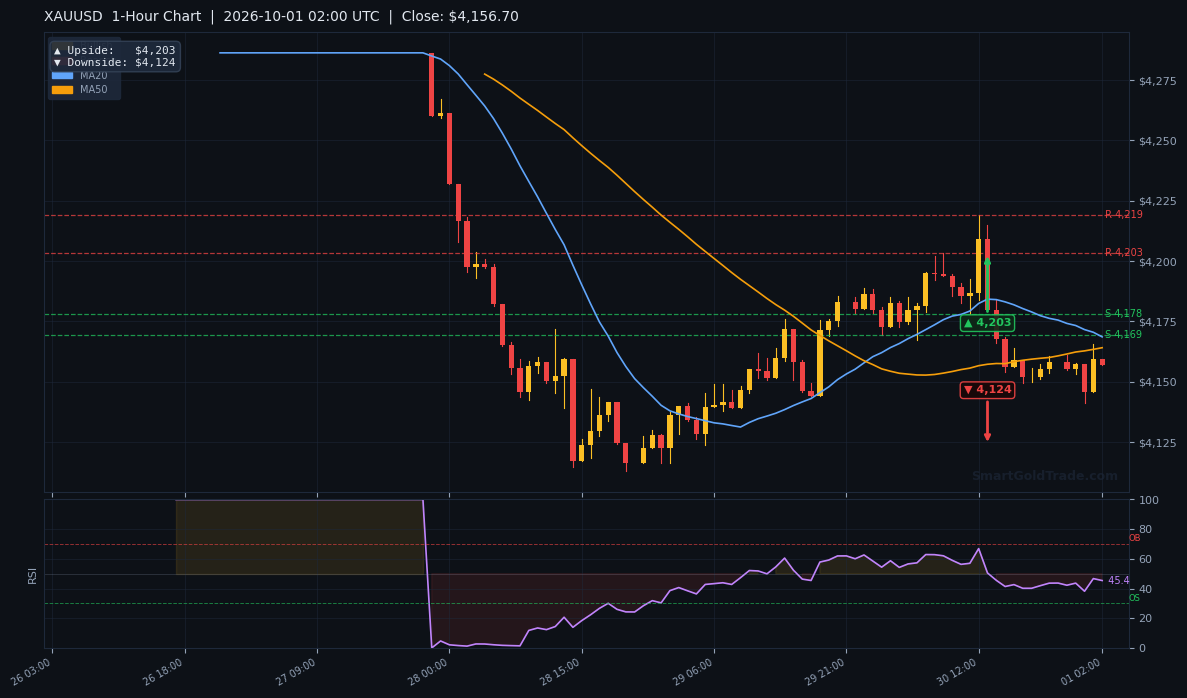This screenshot has height=698, width=1187.
Task: Click the 28 15:00 time axis label
Action: click(x=562, y=671)
